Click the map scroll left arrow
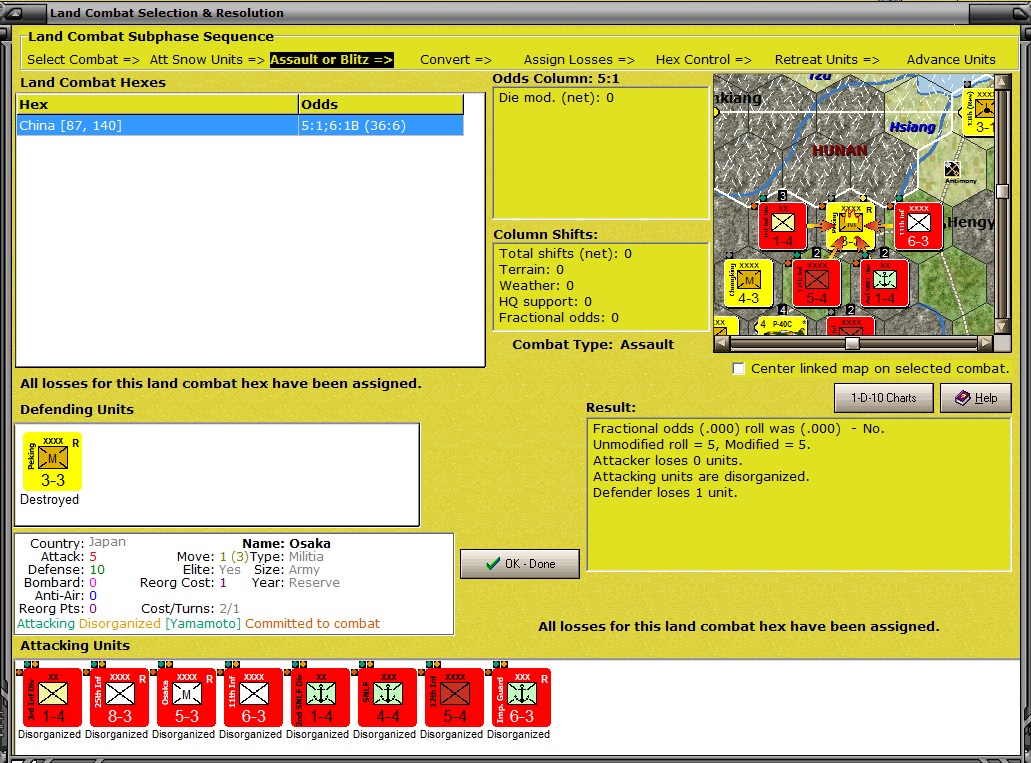The width and height of the screenshot is (1031, 763). click(721, 343)
